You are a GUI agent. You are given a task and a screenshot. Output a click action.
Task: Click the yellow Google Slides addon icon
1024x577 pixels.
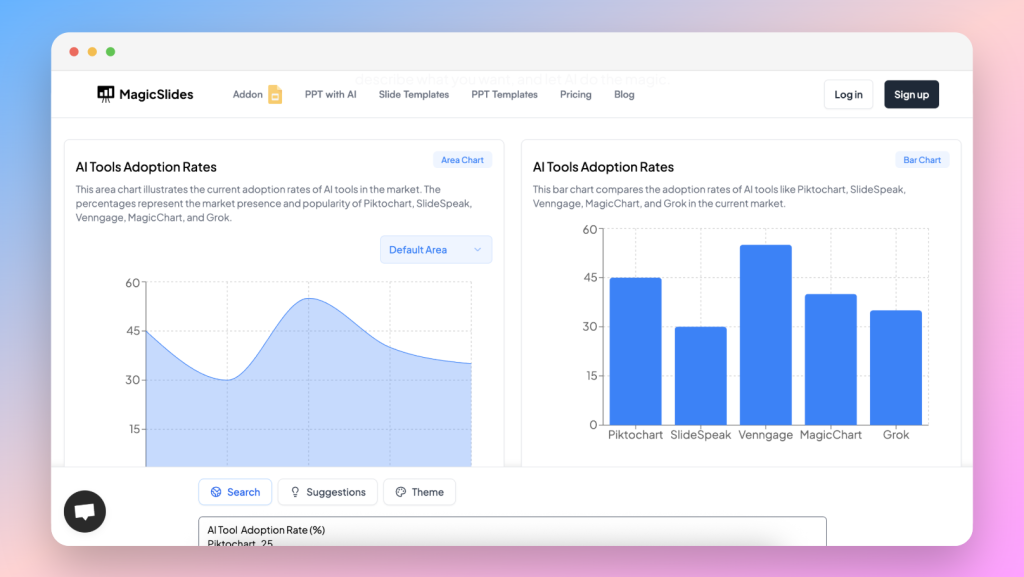click(x=275, y=95)
